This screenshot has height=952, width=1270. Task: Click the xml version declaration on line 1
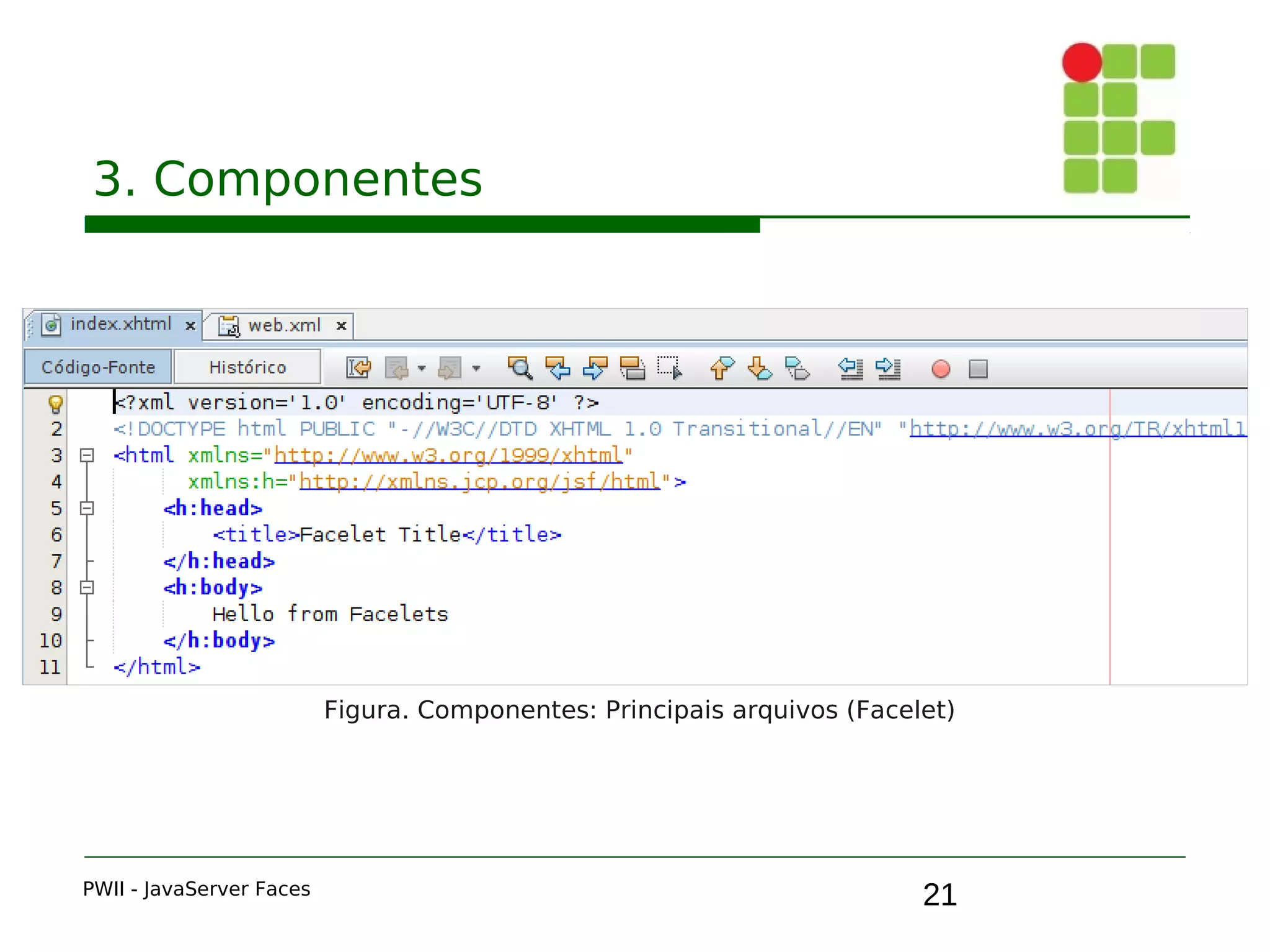coord(356,402)
